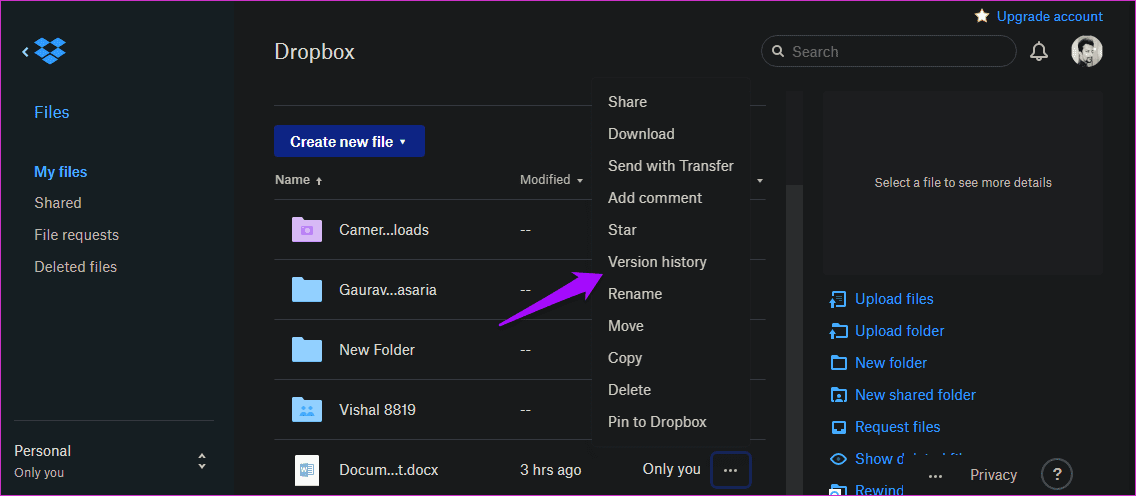This screenshot has width=1136, height=496.
Task: Open the help question mark button
Action: 1057,475
